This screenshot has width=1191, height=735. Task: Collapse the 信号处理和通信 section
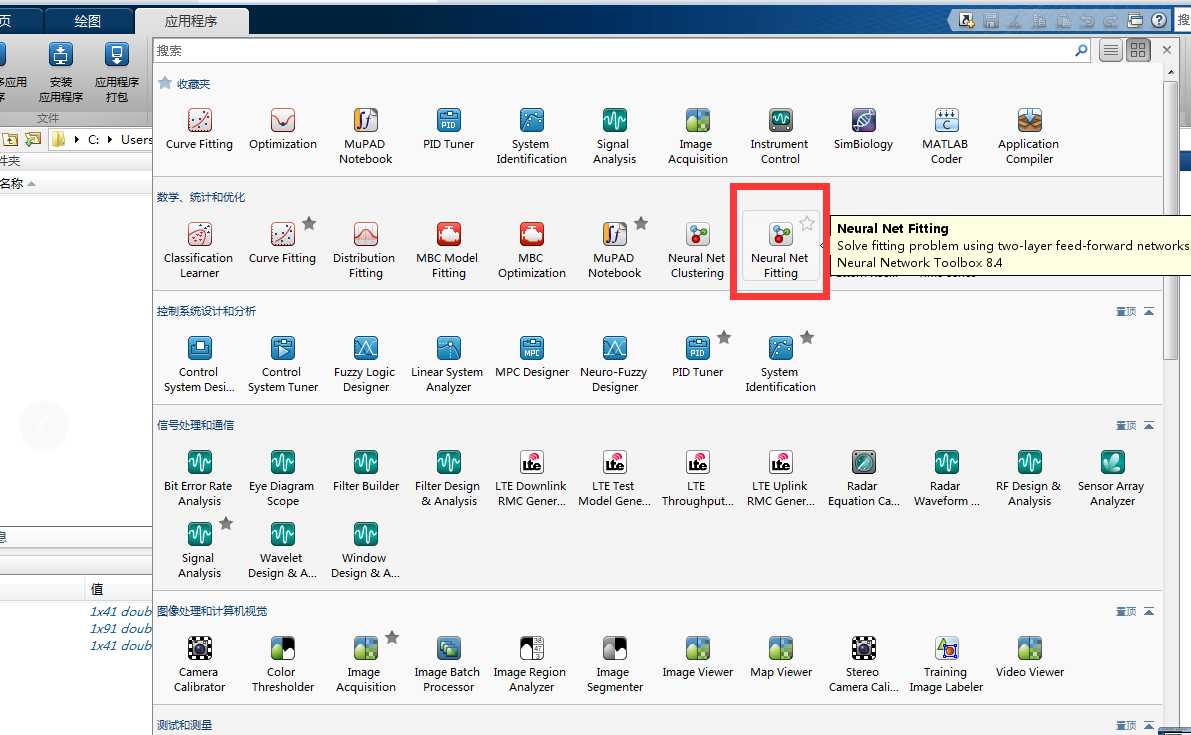click(1148, 425)
